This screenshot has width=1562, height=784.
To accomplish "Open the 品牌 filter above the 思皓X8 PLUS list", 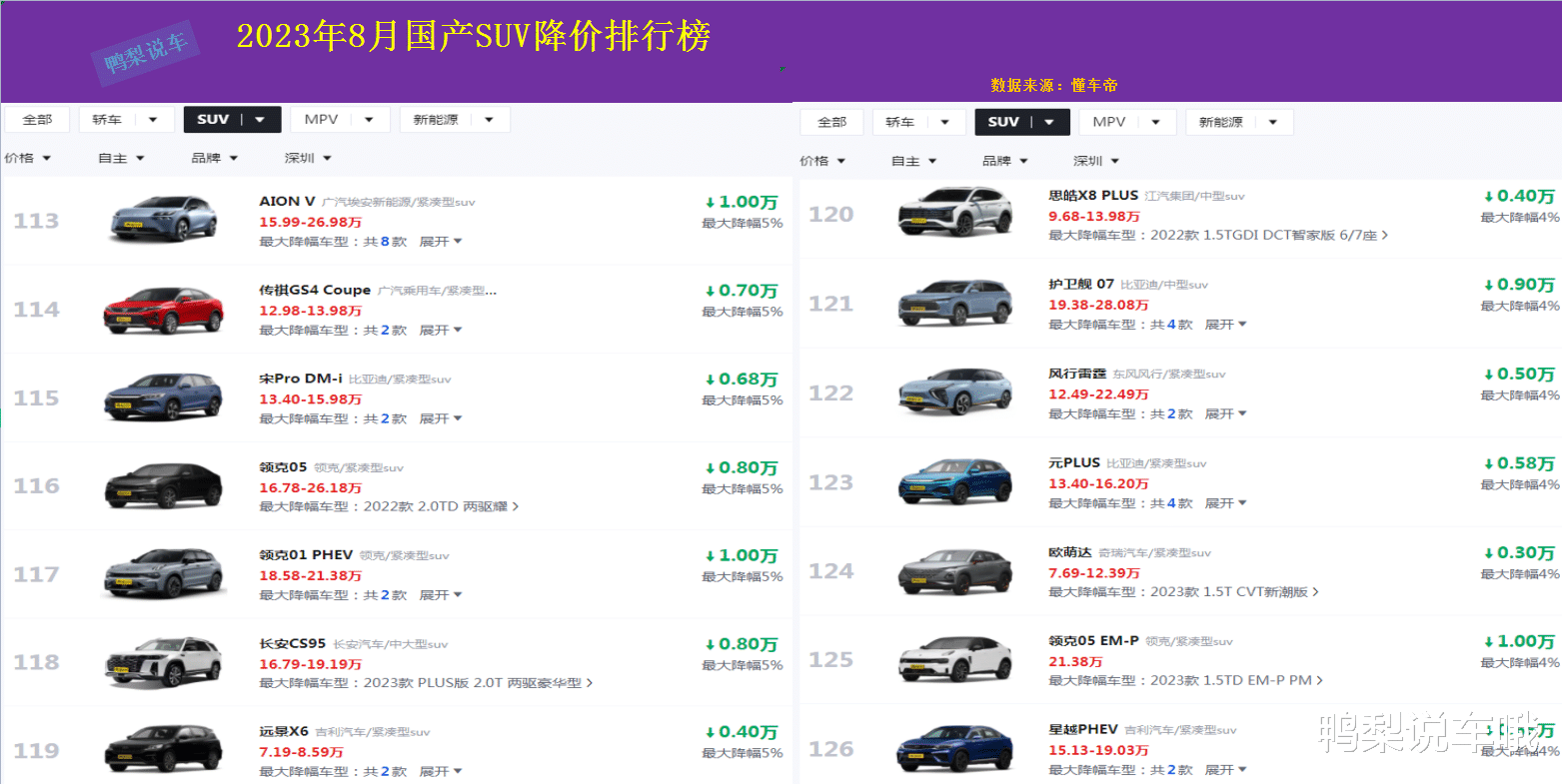I will pyautogui.click(x=1005, y=161).
